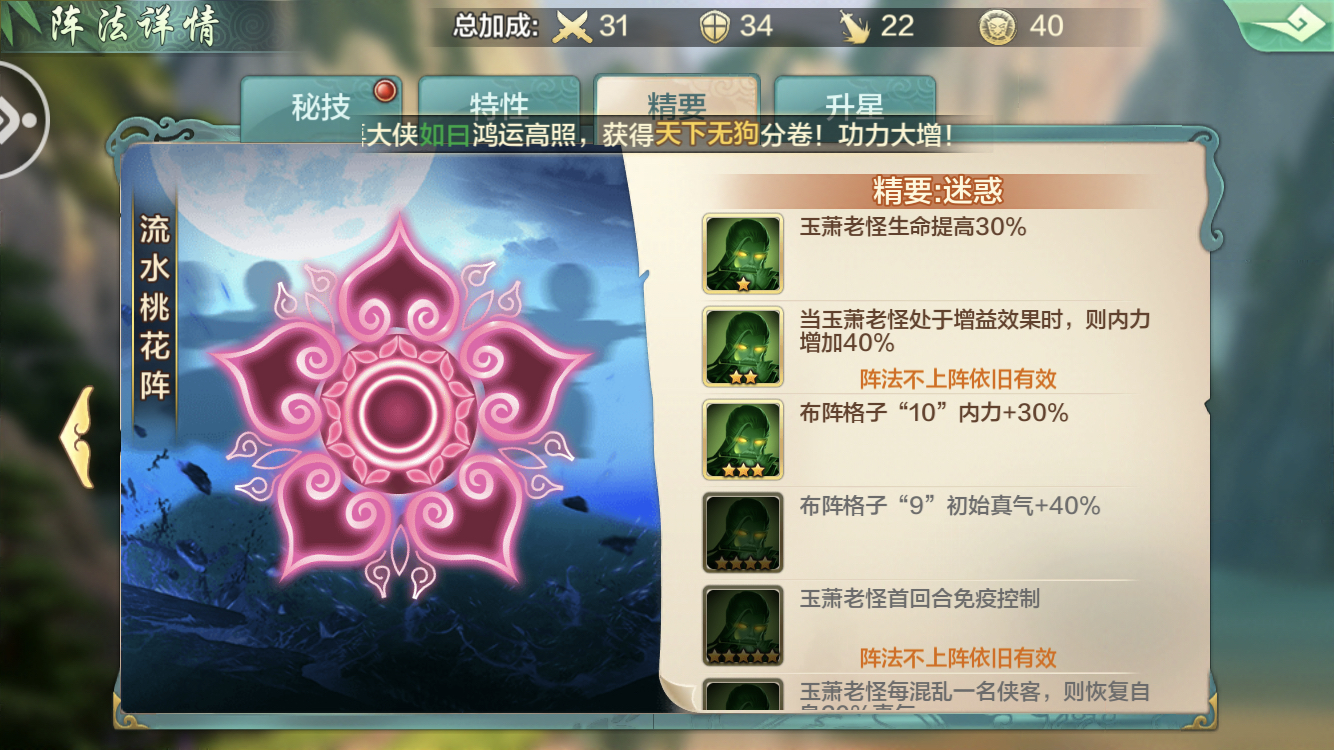The height and width of the screenshot is (750, 1334).
Task: Open the 秘技 tab
Action: coord(321,105)
